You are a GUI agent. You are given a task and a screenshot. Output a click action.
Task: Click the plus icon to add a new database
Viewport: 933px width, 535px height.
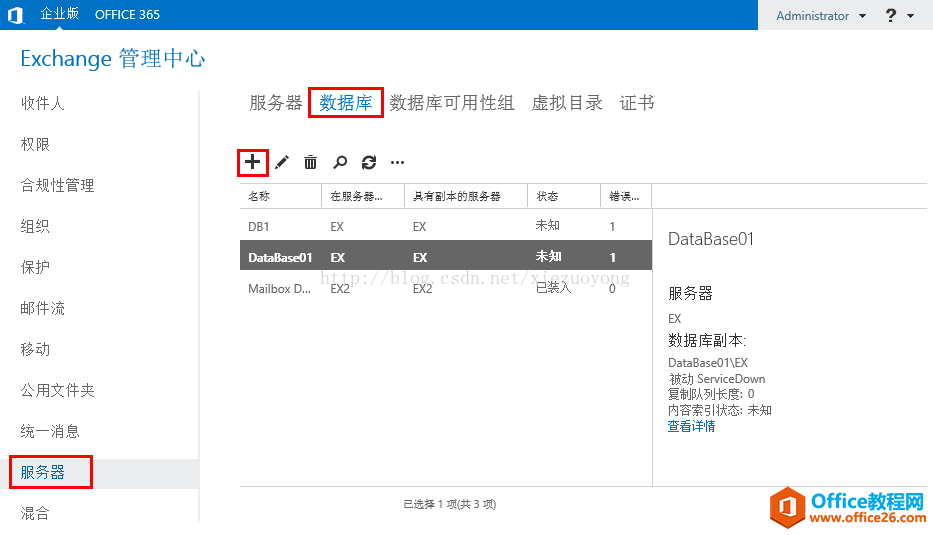pyautogui.click(x=252, y=162)
